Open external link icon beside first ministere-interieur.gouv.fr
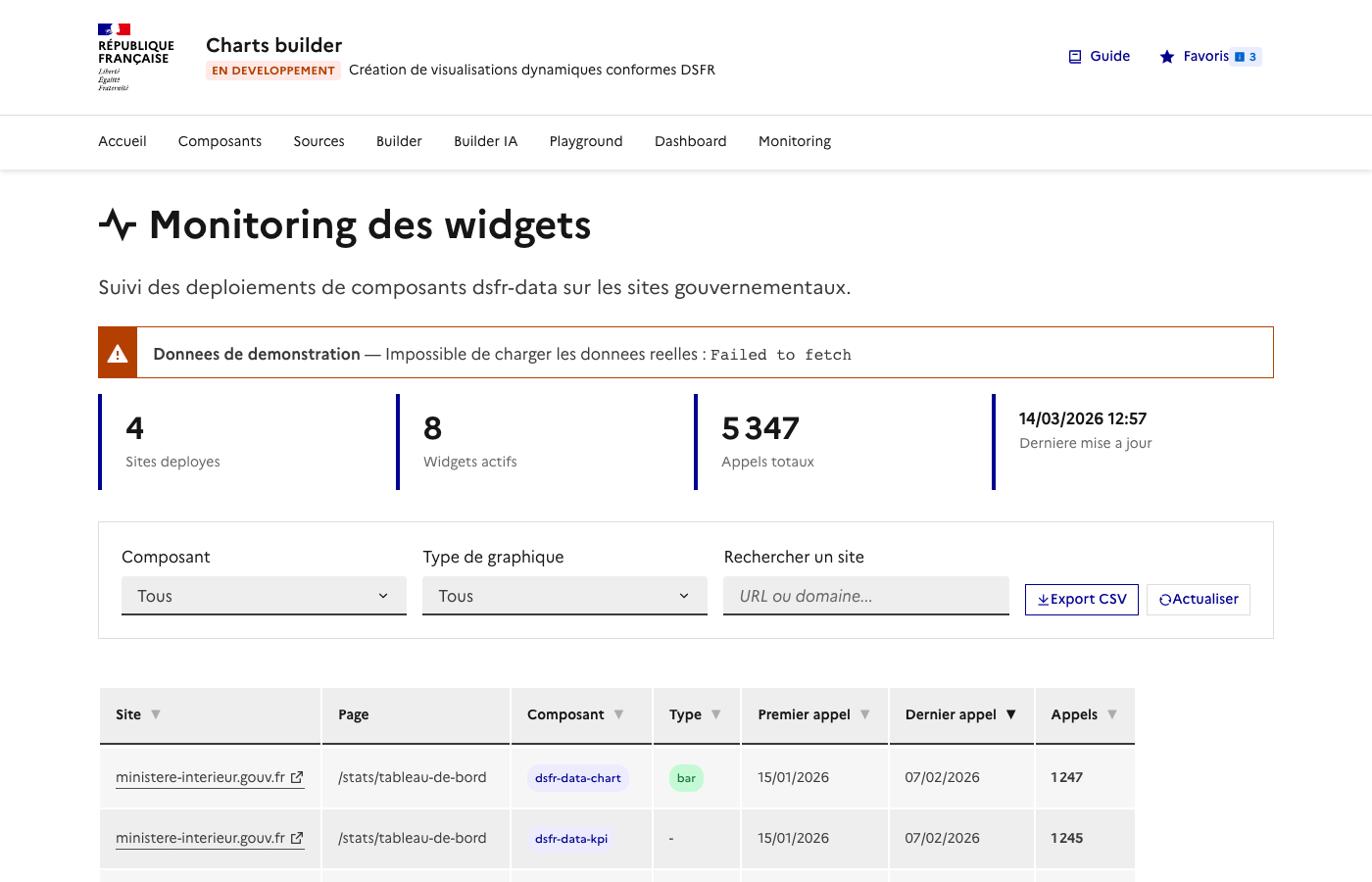 [x=297, y=776]
